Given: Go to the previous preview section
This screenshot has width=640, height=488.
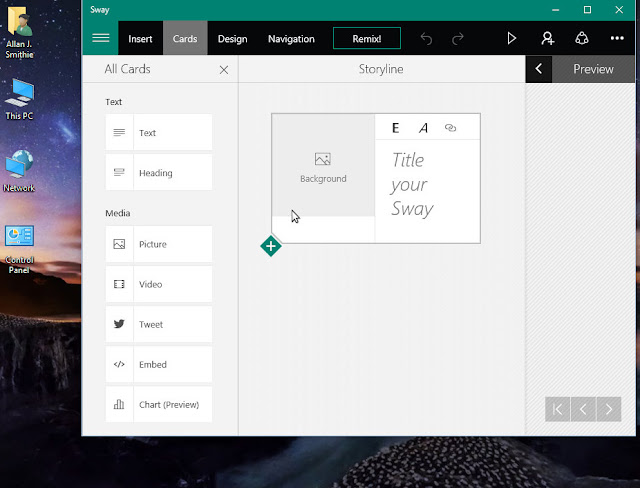Looking at the screenshot, I should pos(583,409).
